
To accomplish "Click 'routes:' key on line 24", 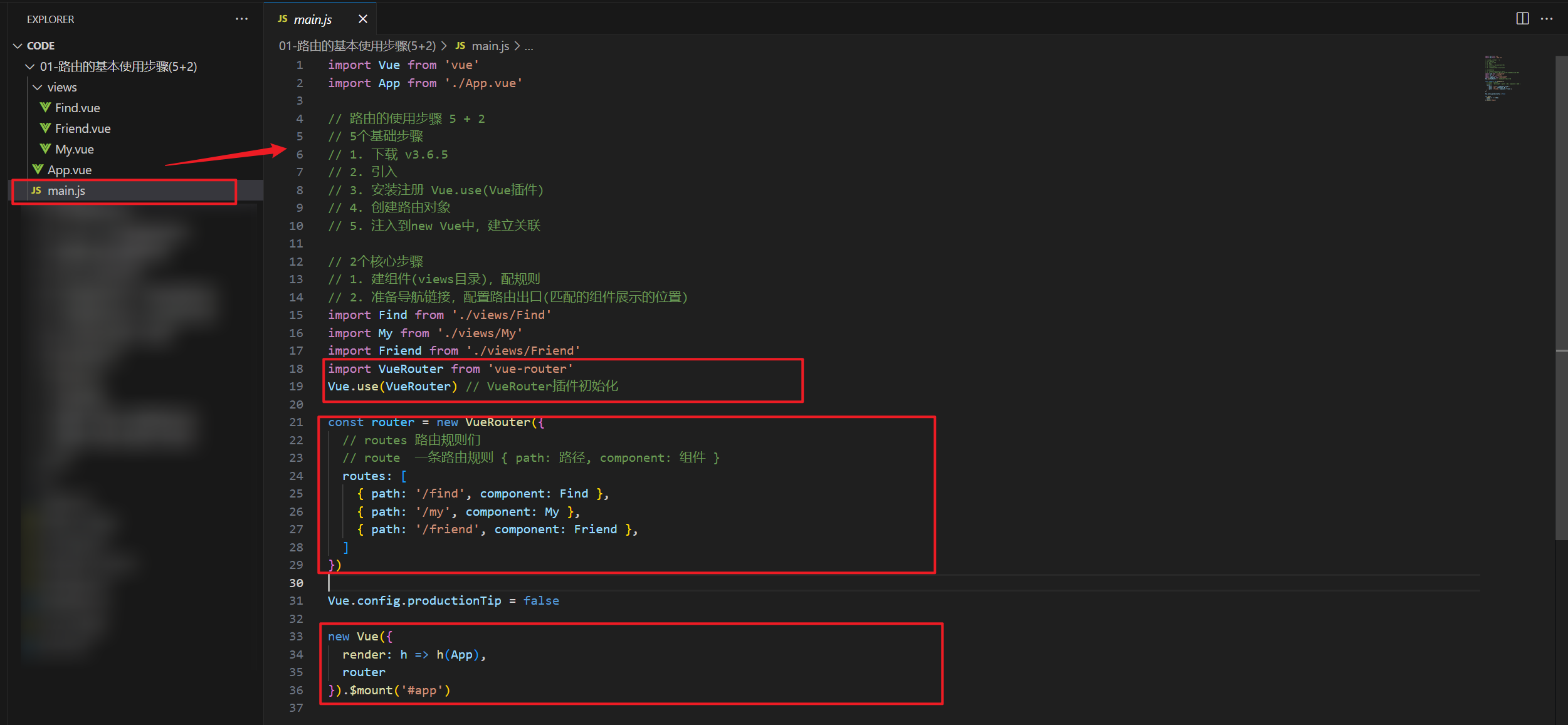I will click(x=367, y=476).
